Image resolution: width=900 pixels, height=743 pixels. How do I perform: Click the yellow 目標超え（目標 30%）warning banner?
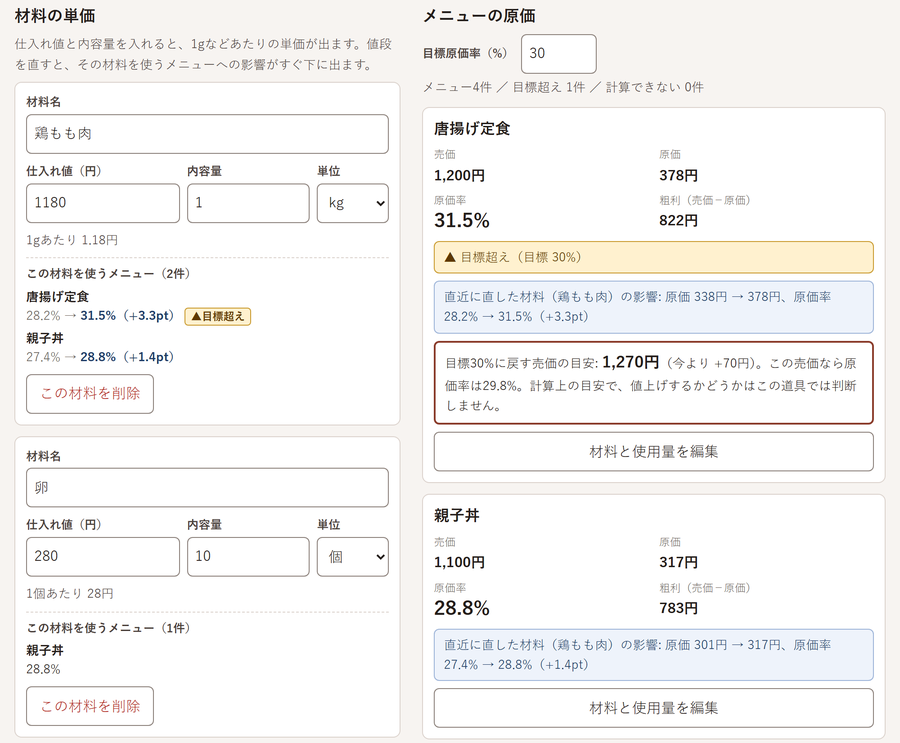654,257
